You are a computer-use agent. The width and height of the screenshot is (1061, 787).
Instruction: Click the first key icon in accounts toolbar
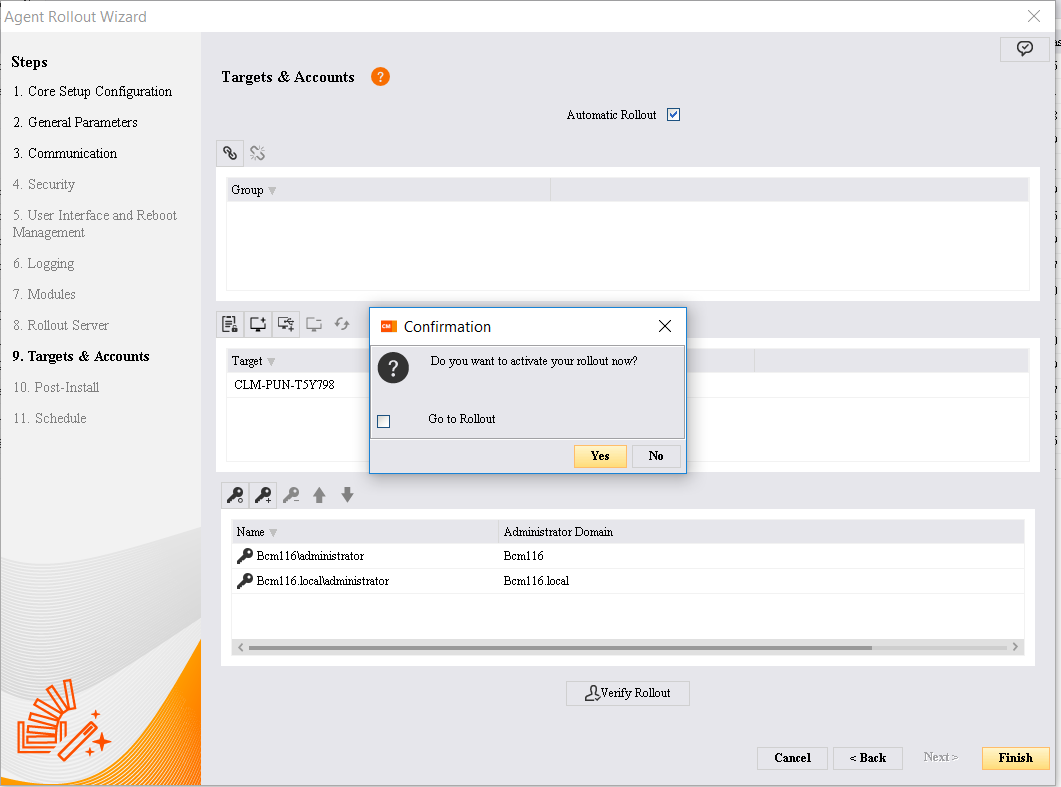[235, 495]
